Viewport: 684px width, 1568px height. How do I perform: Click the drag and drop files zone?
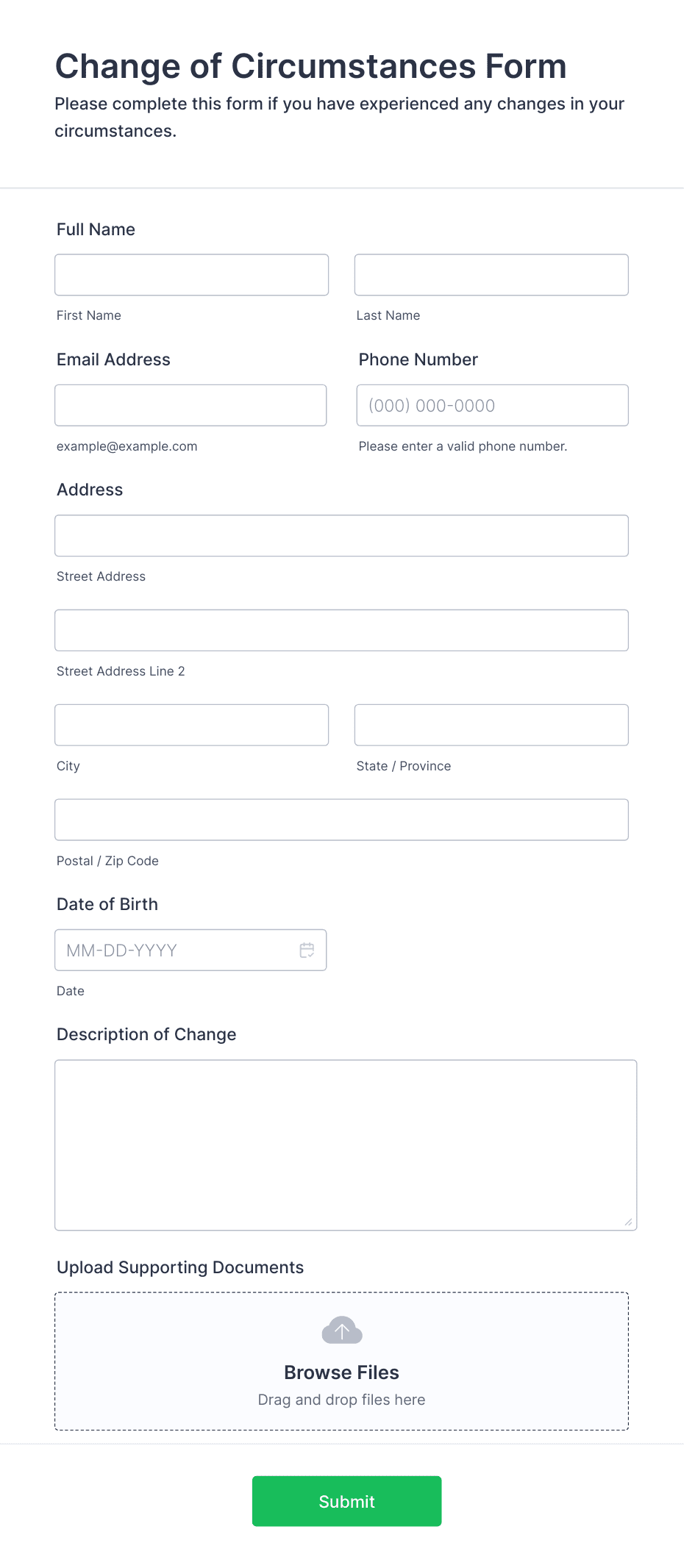point(341,1400)
